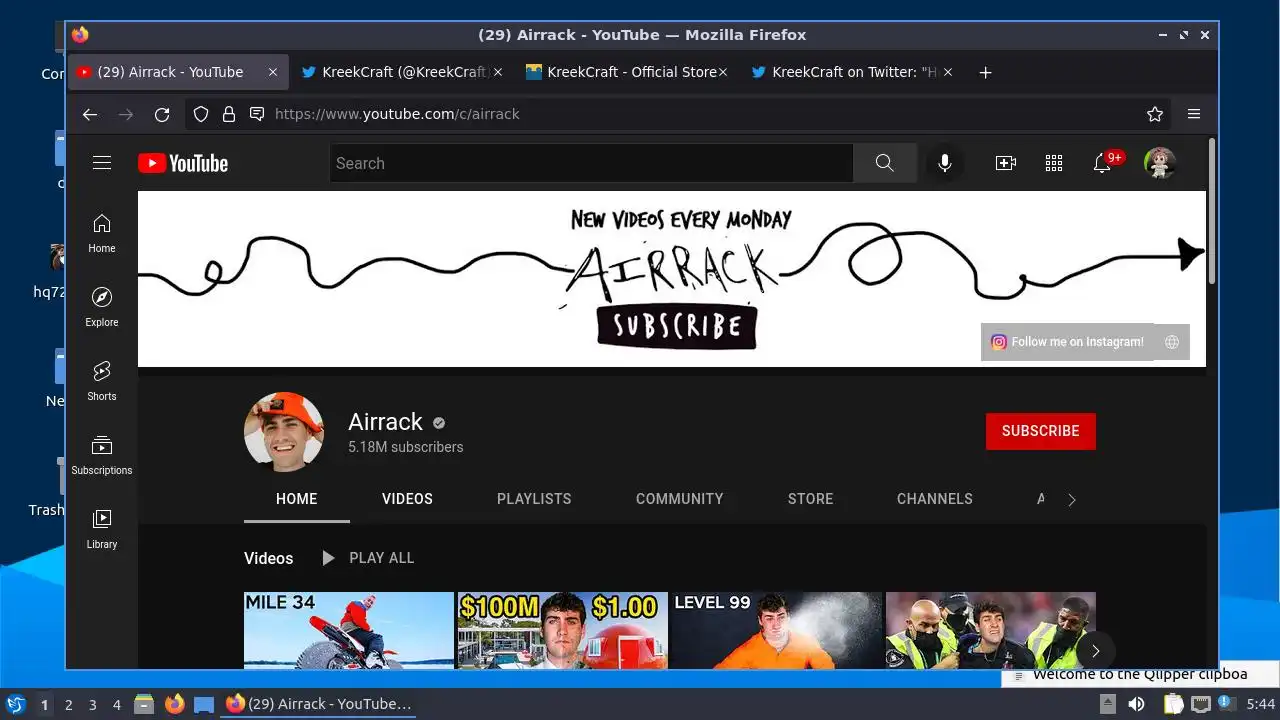
Task: Switch to the CHANNELS channel tab
Action: (x=935, y=499)
